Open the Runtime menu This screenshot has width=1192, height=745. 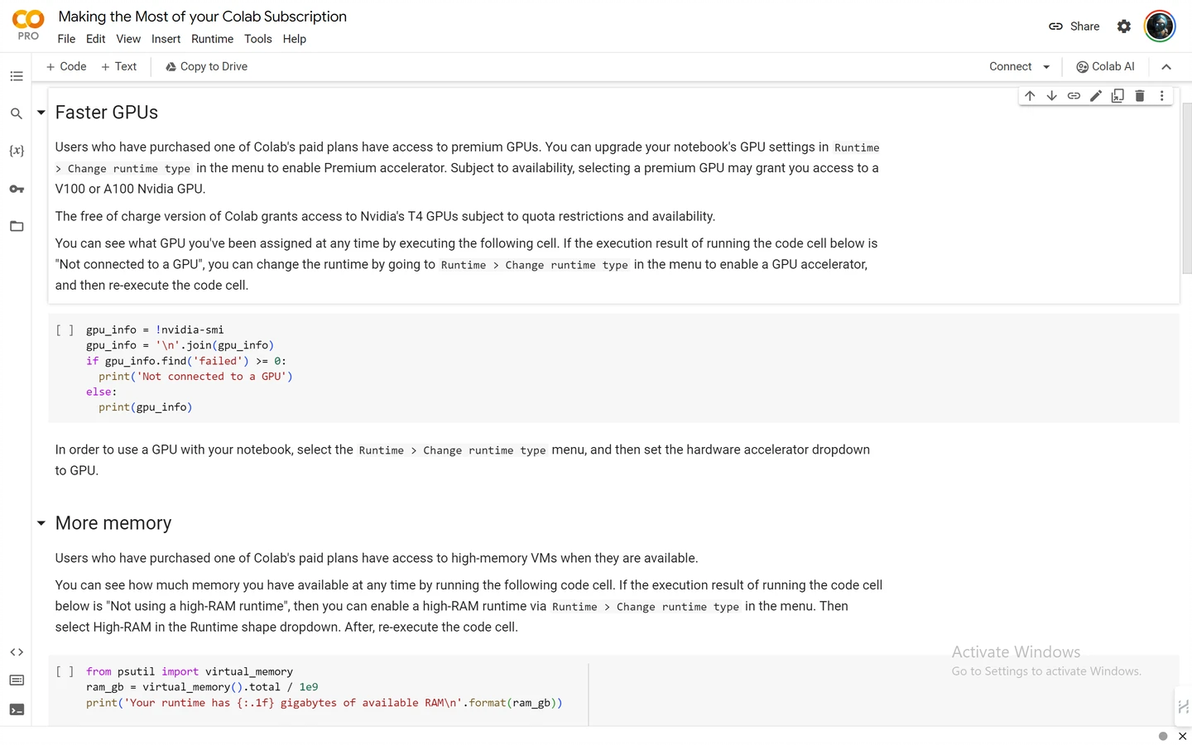click(x=212, y=39)
